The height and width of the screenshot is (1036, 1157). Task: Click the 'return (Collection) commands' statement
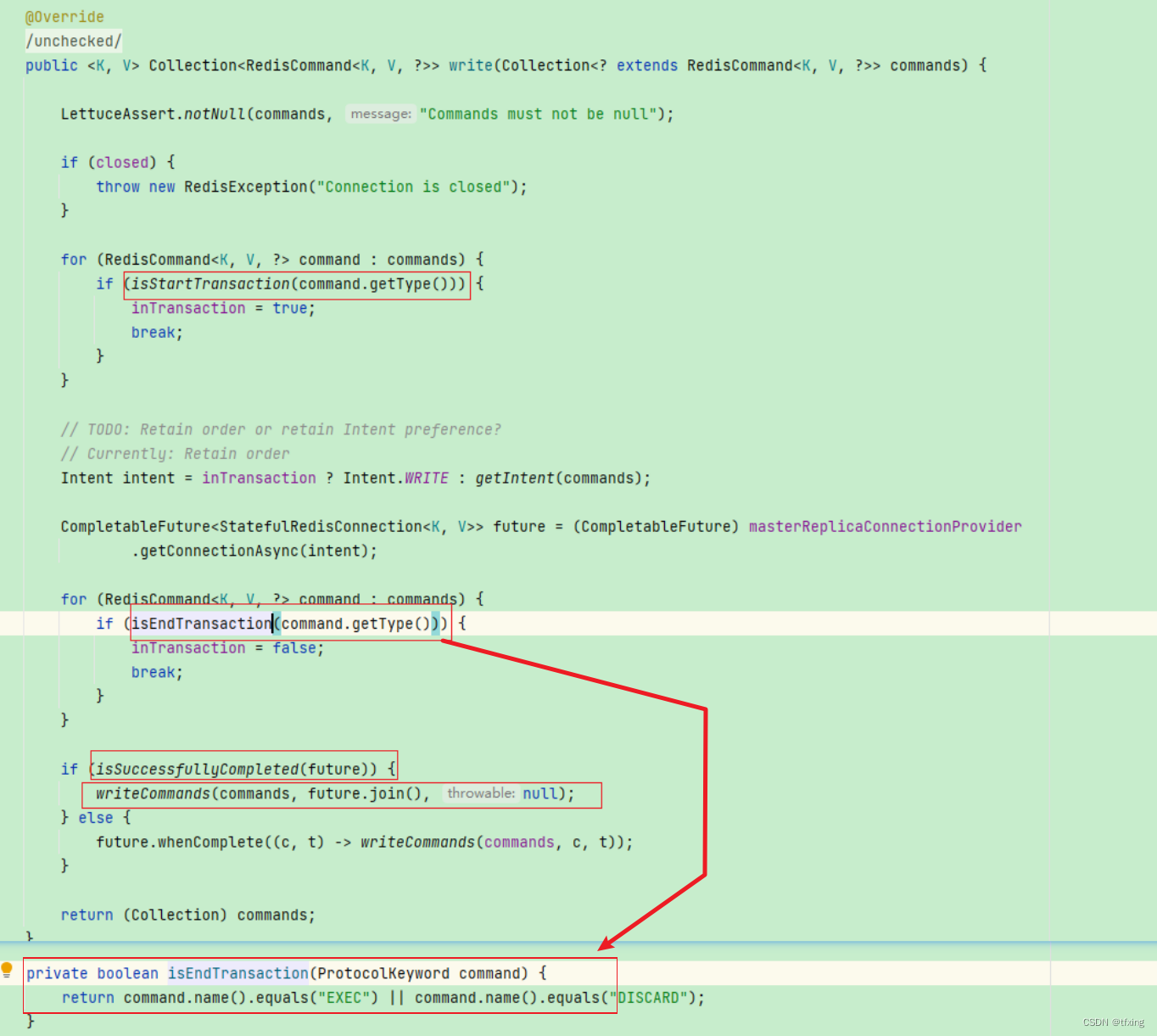click(x=187, y=915)
